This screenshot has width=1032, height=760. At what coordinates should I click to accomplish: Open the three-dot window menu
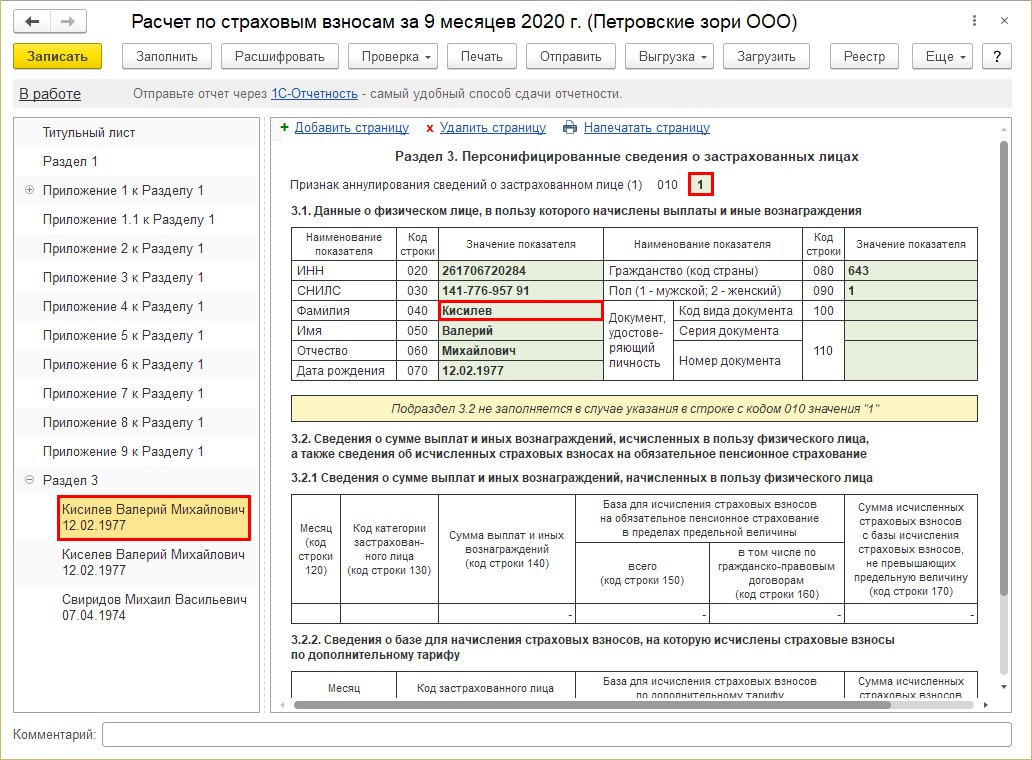973,21
